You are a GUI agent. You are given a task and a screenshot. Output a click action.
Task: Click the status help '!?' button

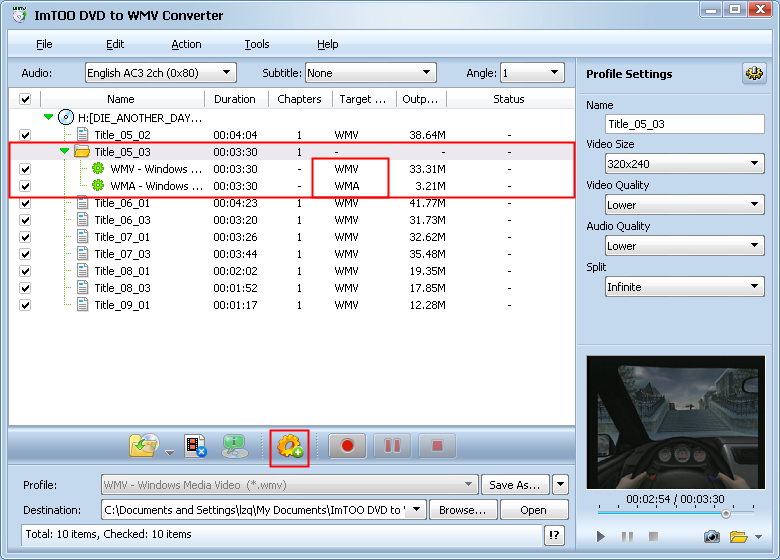coord(554,535)
